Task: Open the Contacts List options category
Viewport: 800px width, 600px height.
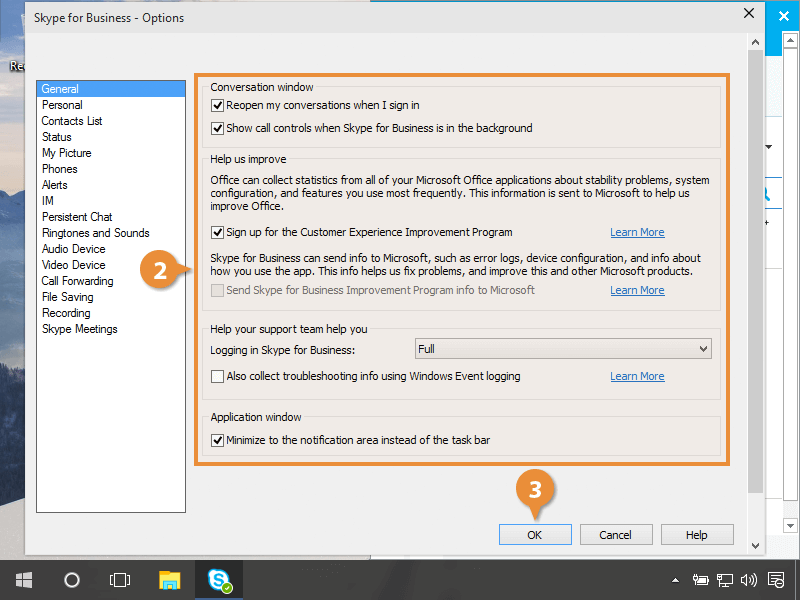Action: pyautogui.click(x=71, y=121)
